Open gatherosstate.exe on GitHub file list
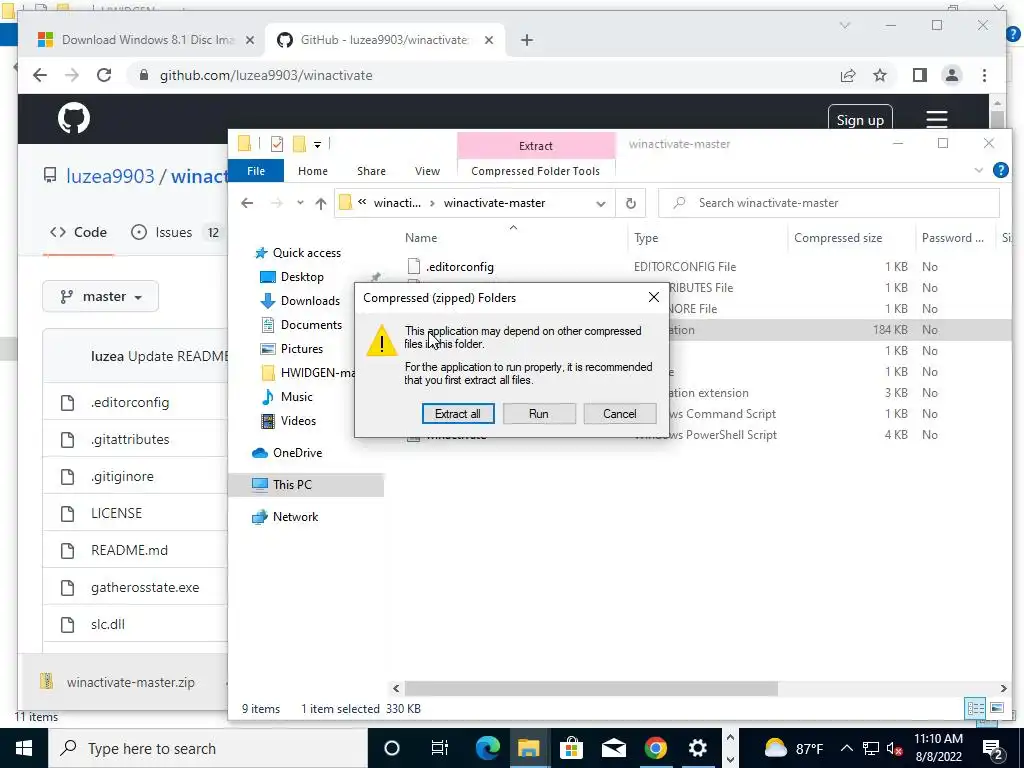 coord(145,587)
